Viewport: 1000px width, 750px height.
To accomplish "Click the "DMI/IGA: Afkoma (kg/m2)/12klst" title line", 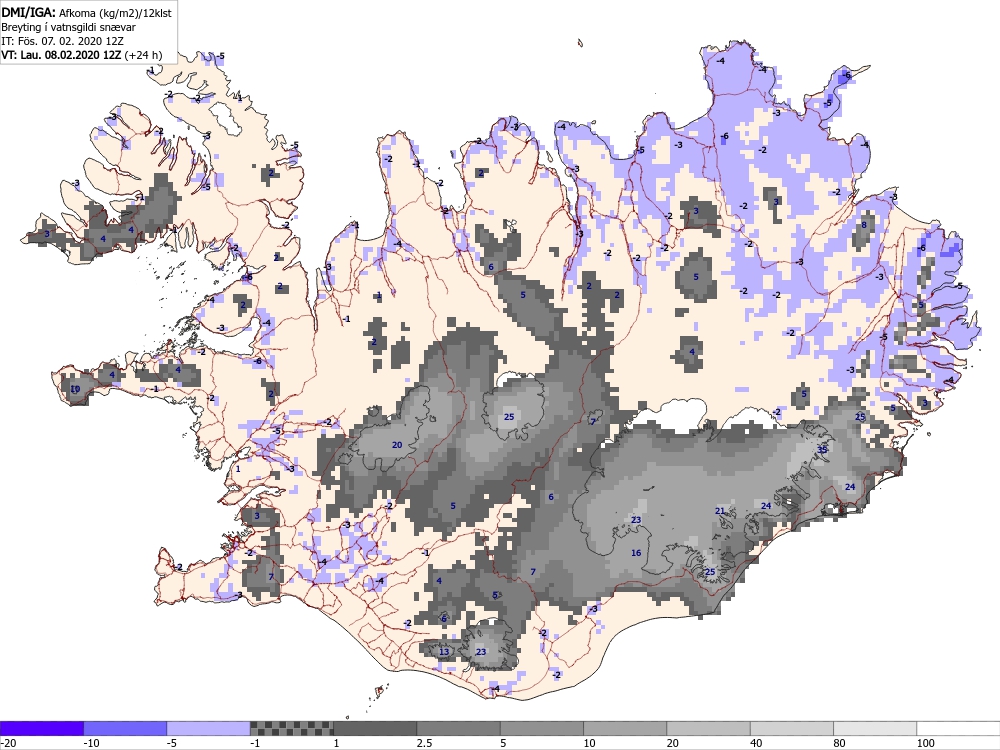I will pos(86,12).
